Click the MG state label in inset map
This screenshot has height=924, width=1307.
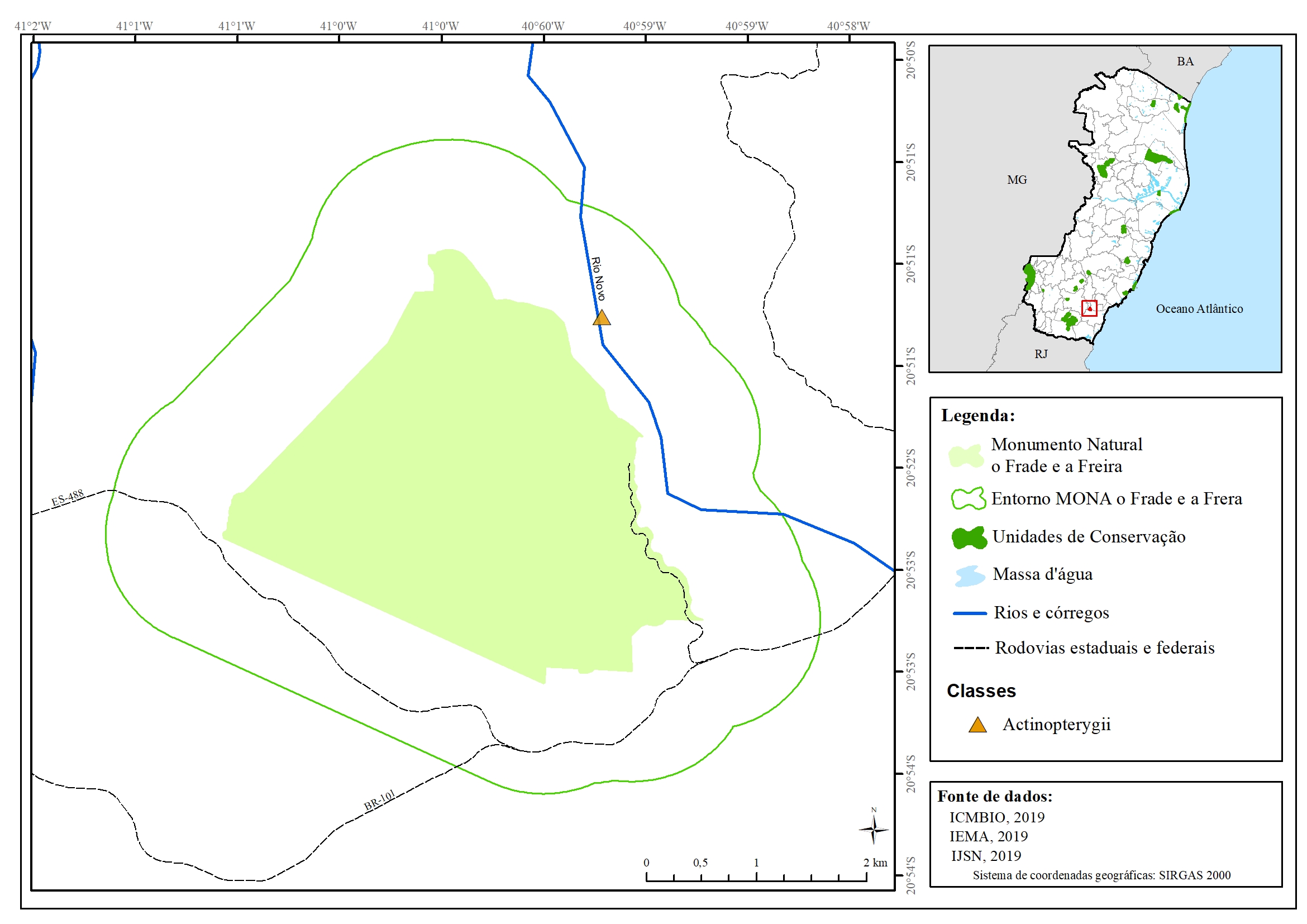point(1017,180)
